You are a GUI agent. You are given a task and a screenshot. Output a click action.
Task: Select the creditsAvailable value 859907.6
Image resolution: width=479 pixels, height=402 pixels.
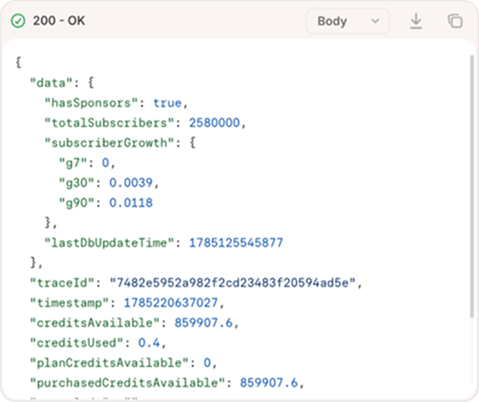pyautogui.click(x=204, y=323)
